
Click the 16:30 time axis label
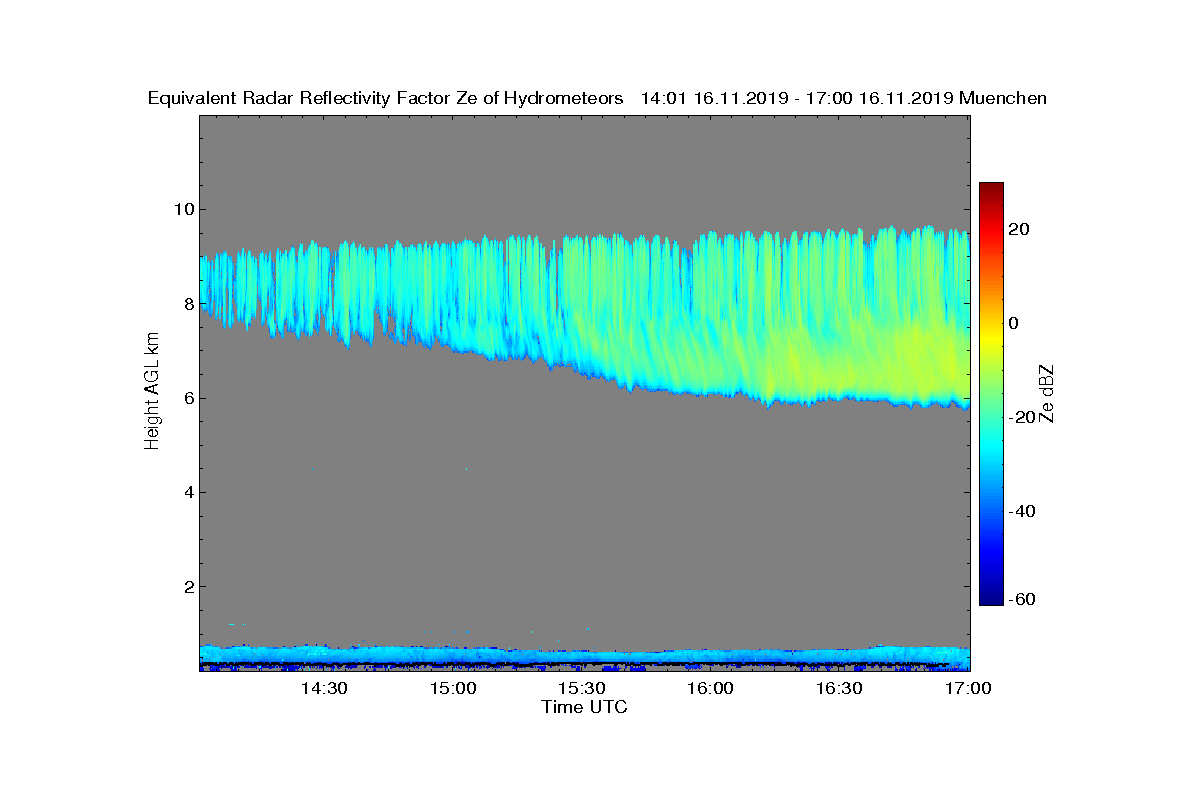pos(840,689)
